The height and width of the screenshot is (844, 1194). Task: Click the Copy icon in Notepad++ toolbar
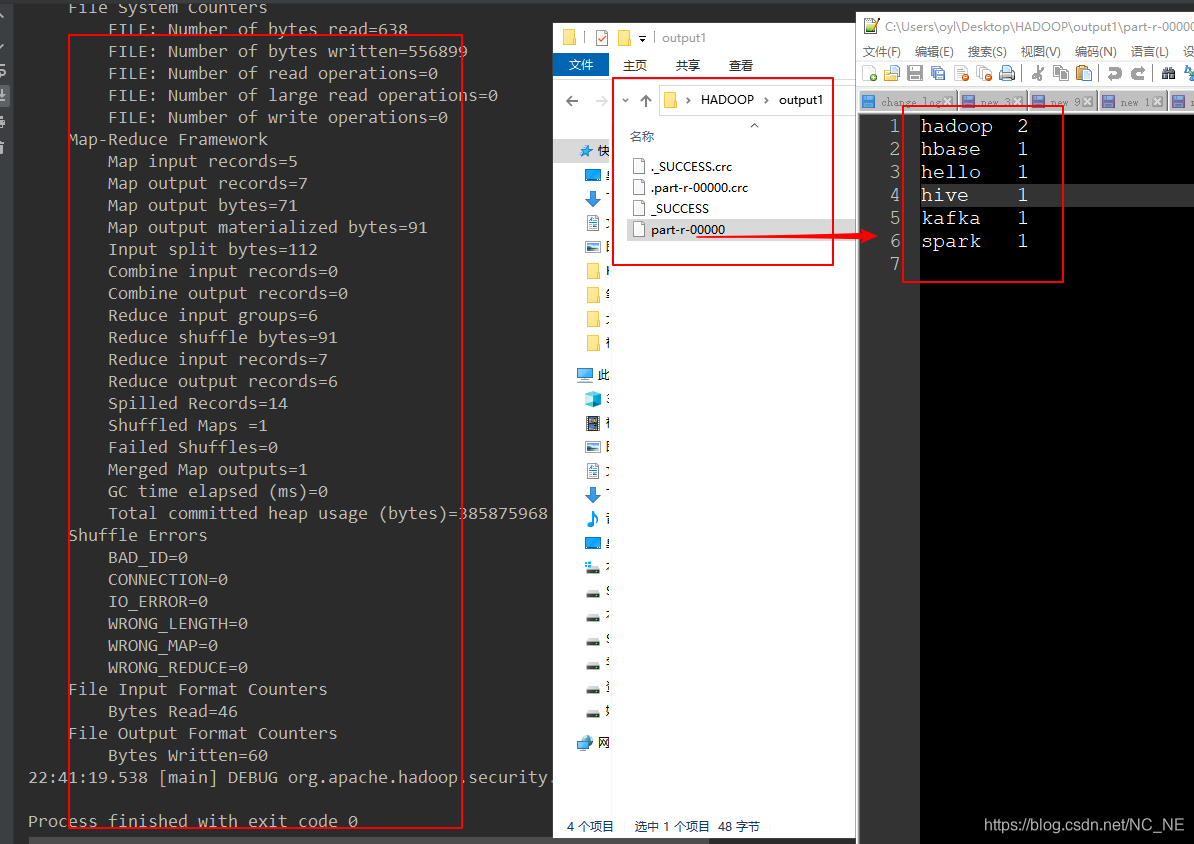tap(1060, 73)
